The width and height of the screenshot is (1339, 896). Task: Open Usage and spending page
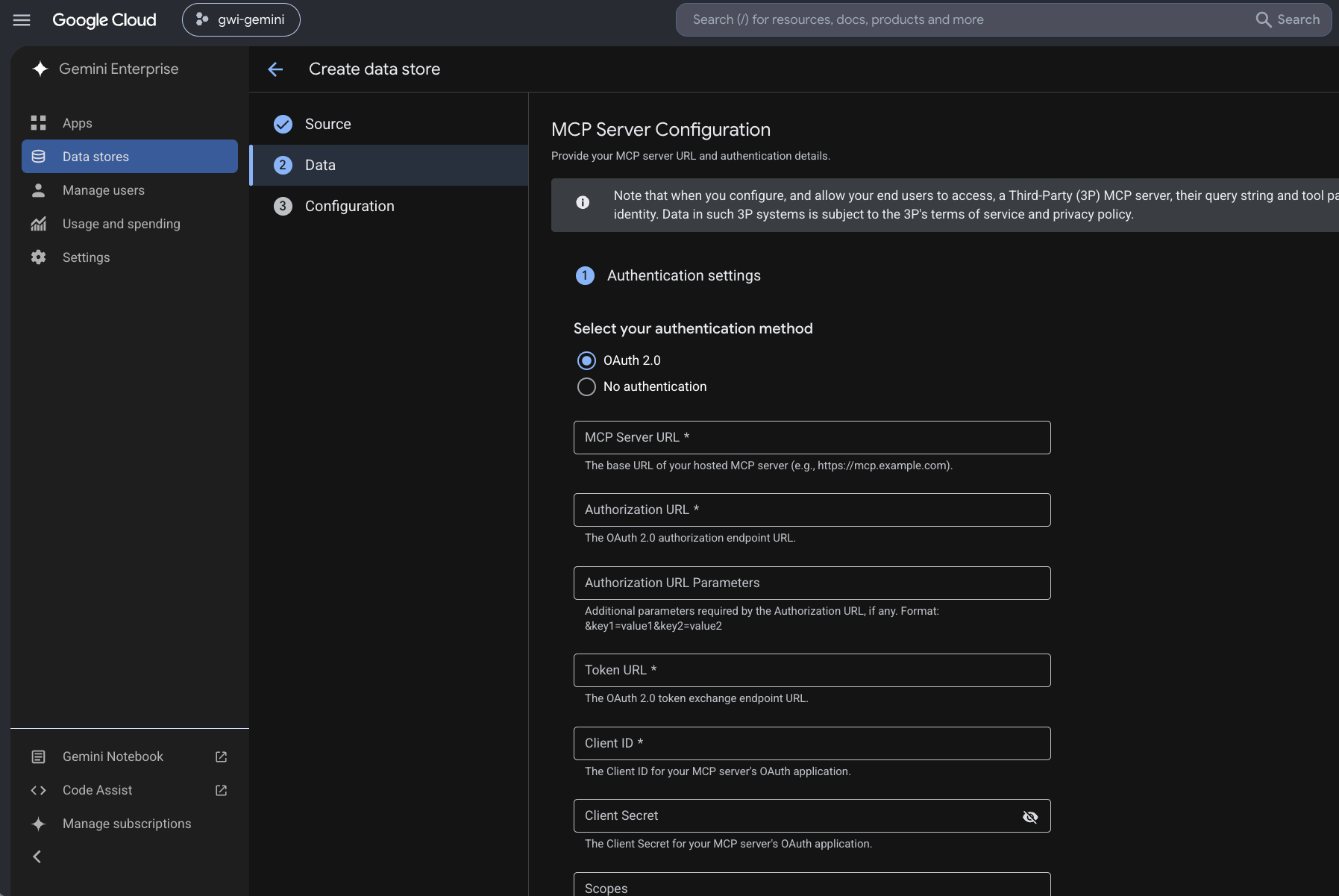[130, 224]
